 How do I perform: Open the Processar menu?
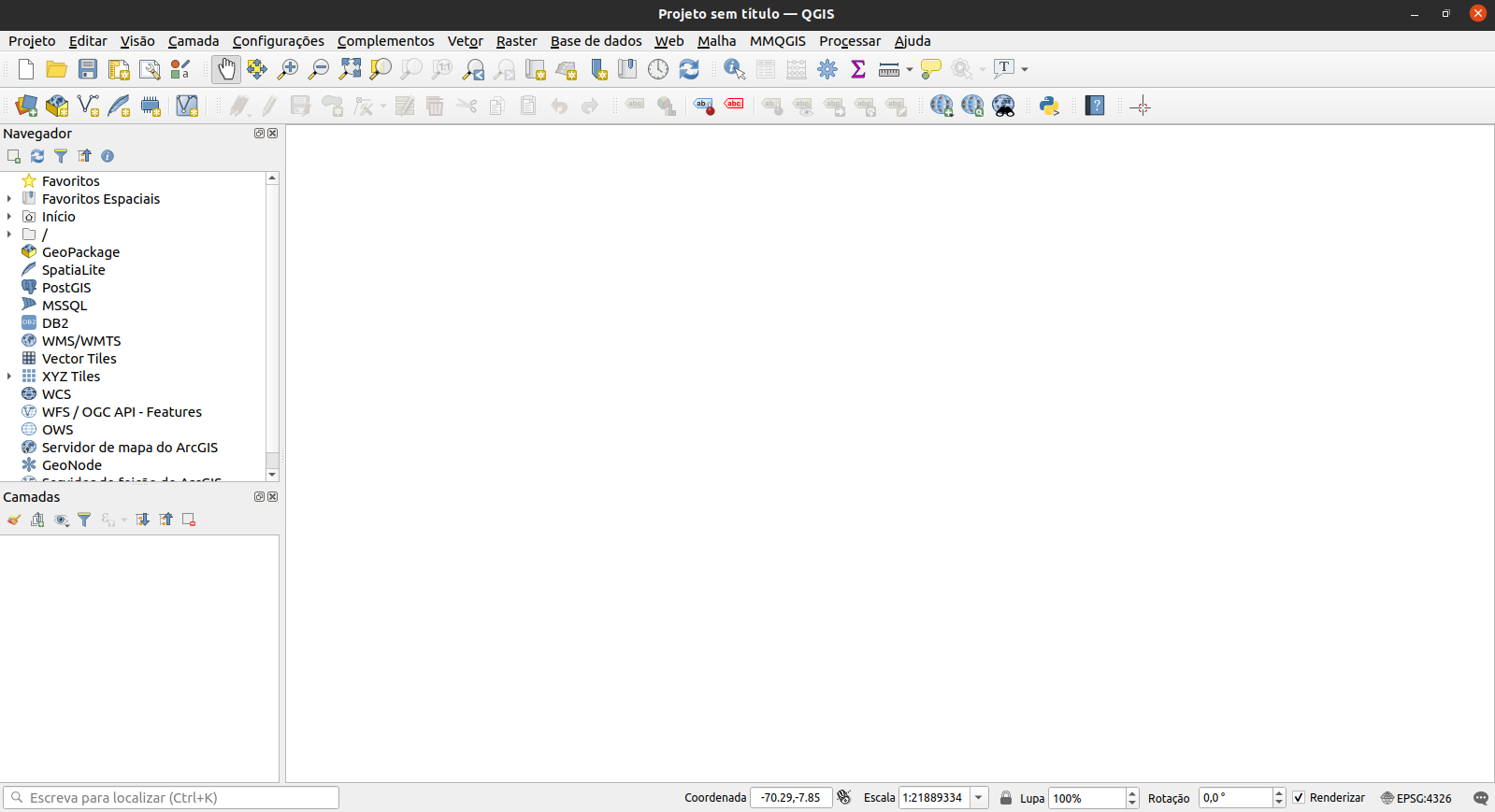[850, 41]
